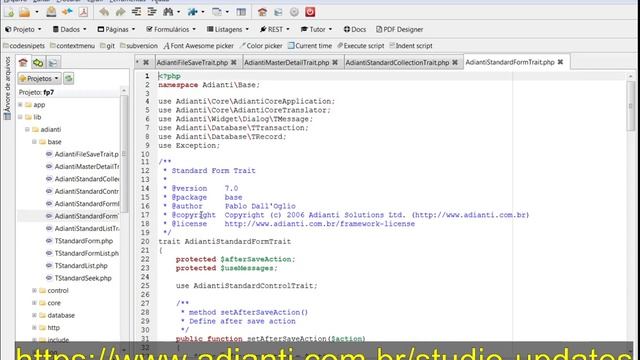The width and height of the screenshot is (640, 360).
Task: Open the Listagens menu
Action: click(228, 29)
